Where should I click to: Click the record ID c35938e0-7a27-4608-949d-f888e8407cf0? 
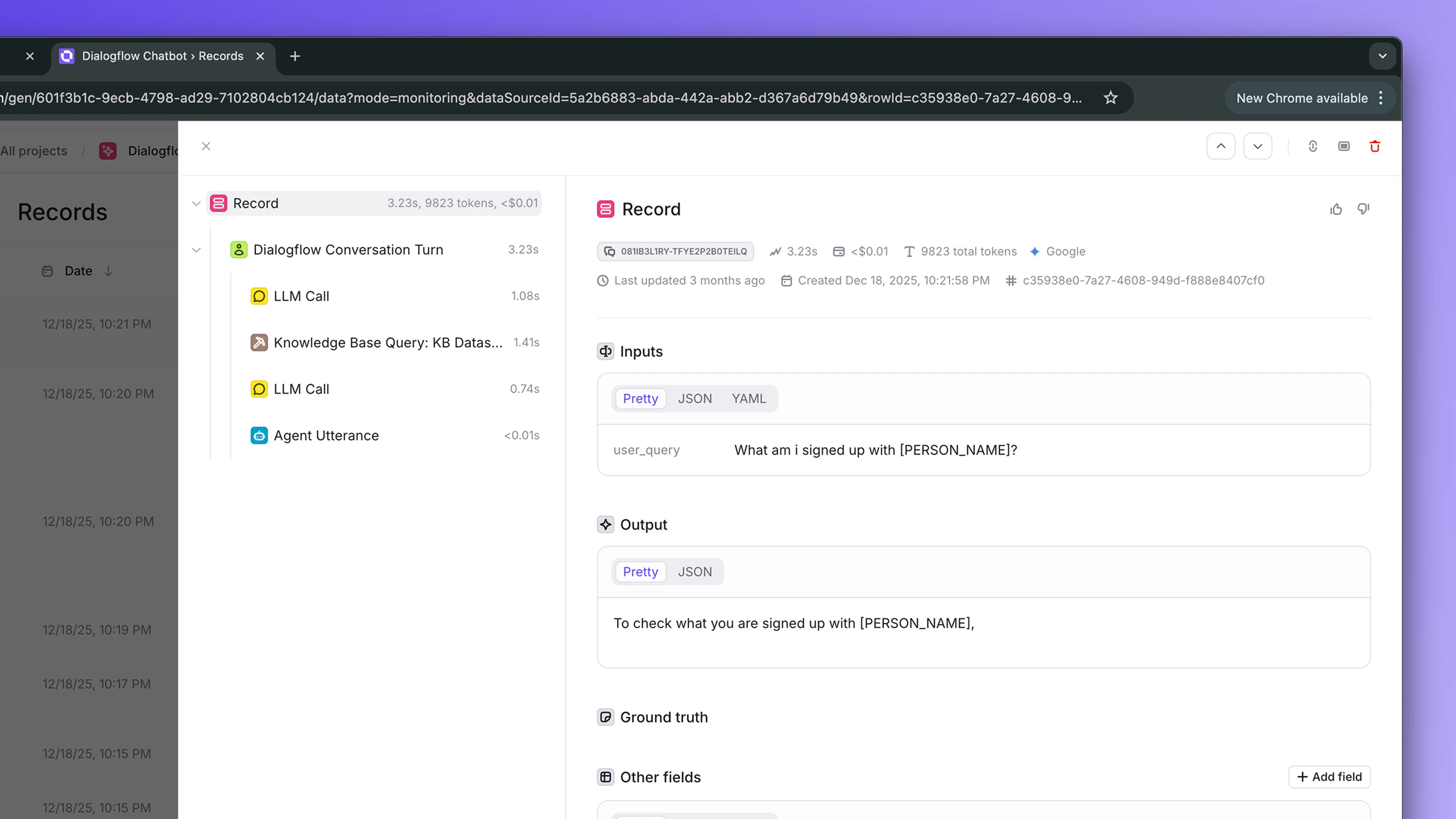coord(1143,280)
